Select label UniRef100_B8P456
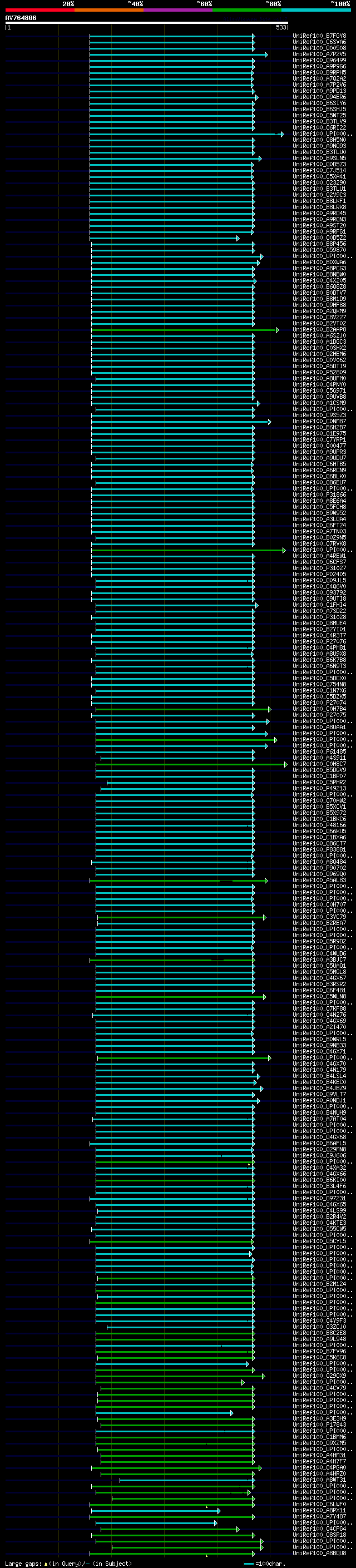The image size is (356, 1568). 319,244
